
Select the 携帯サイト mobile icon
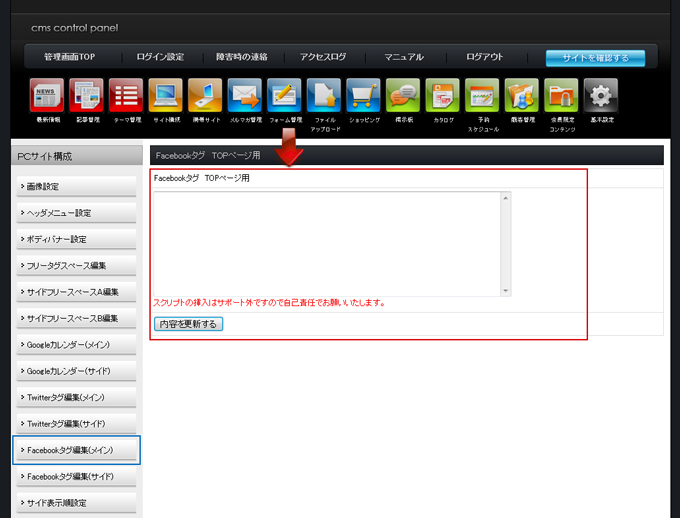[x=205, y=96]
